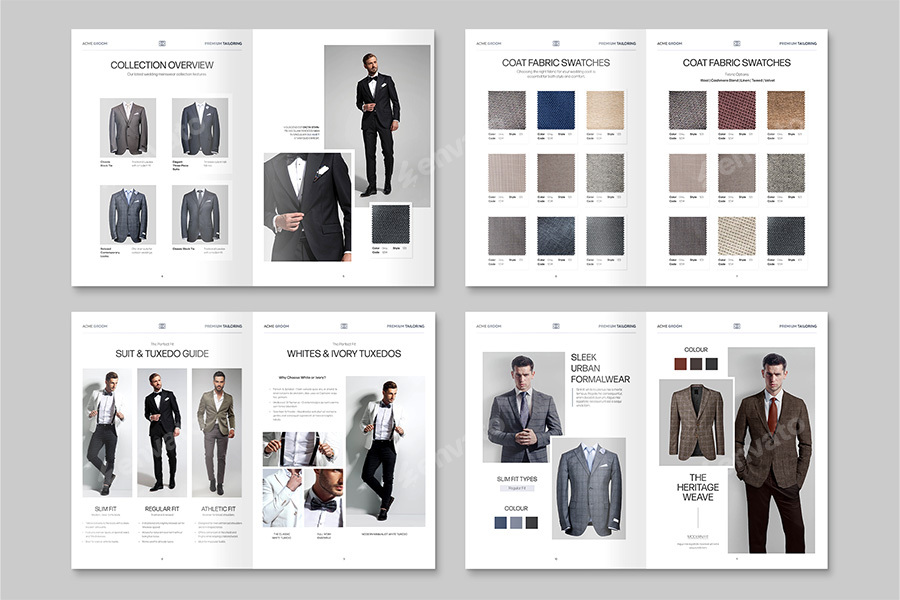Click the ACME GROOM wordmark on Collection Overview header
This screenshot has width=900, height=600.
click(95, 43)
